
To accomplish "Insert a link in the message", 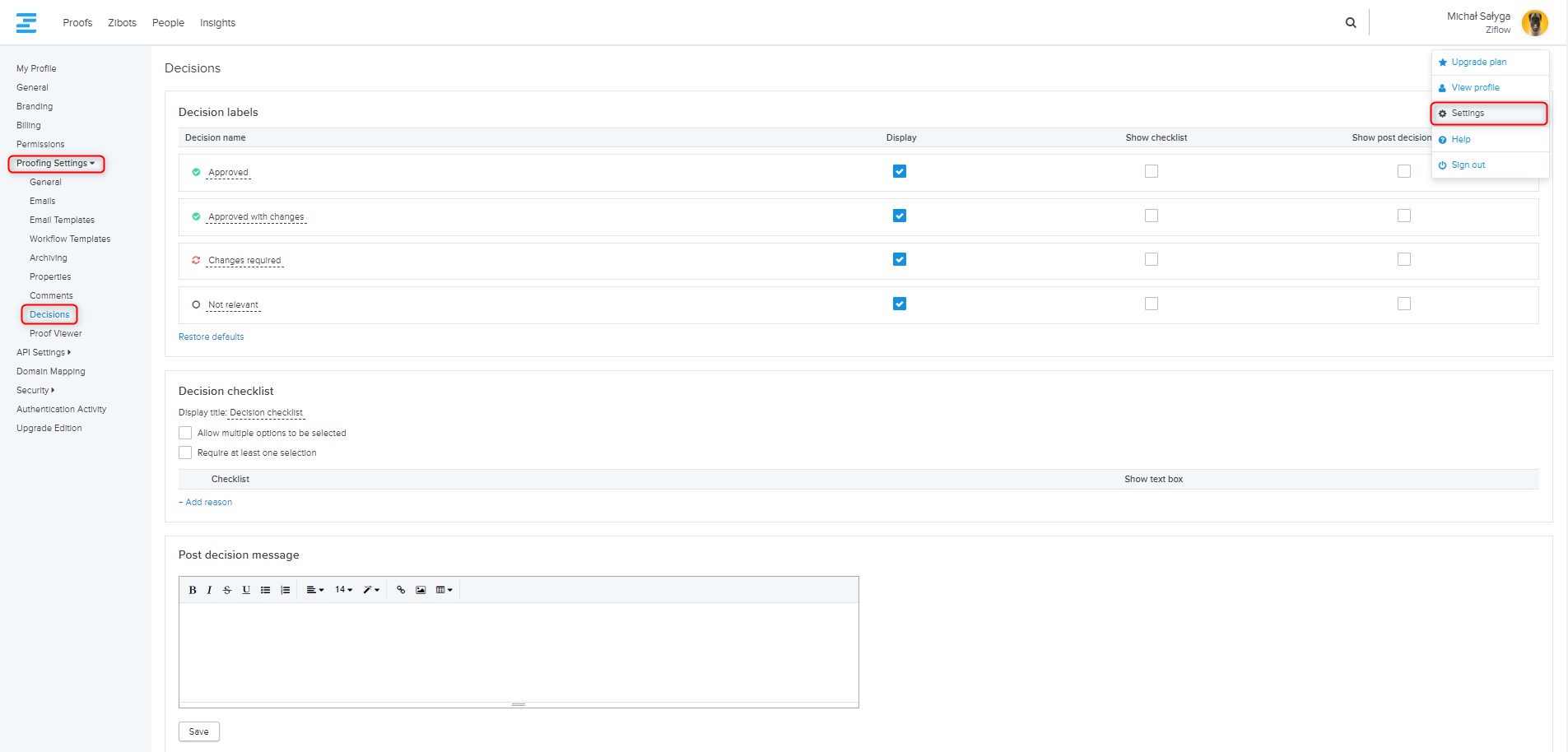I will (x=401, y=590).
